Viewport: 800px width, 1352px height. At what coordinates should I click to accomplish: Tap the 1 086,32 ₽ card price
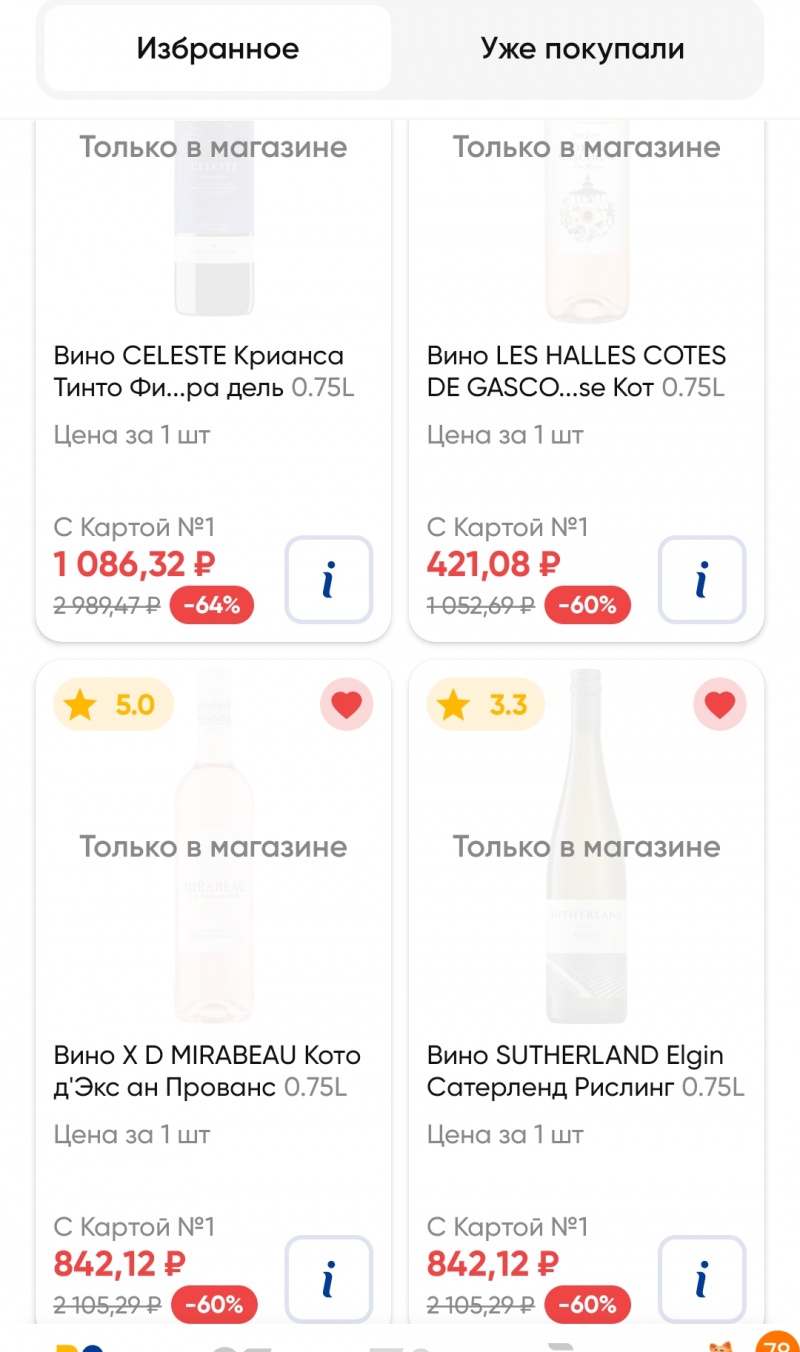[135, 564]
